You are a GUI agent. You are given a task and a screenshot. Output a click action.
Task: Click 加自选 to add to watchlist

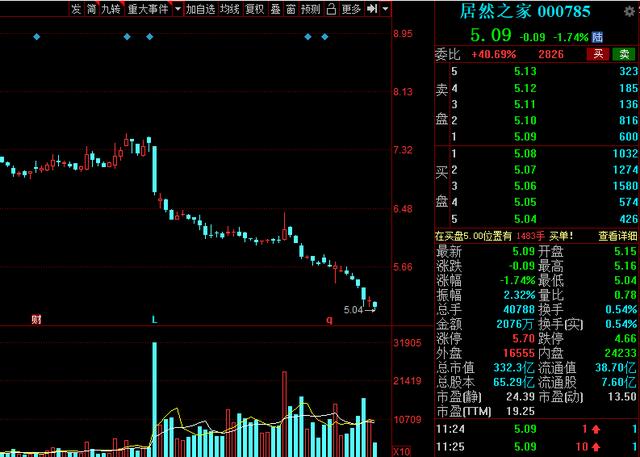click(x=200, y=9)
